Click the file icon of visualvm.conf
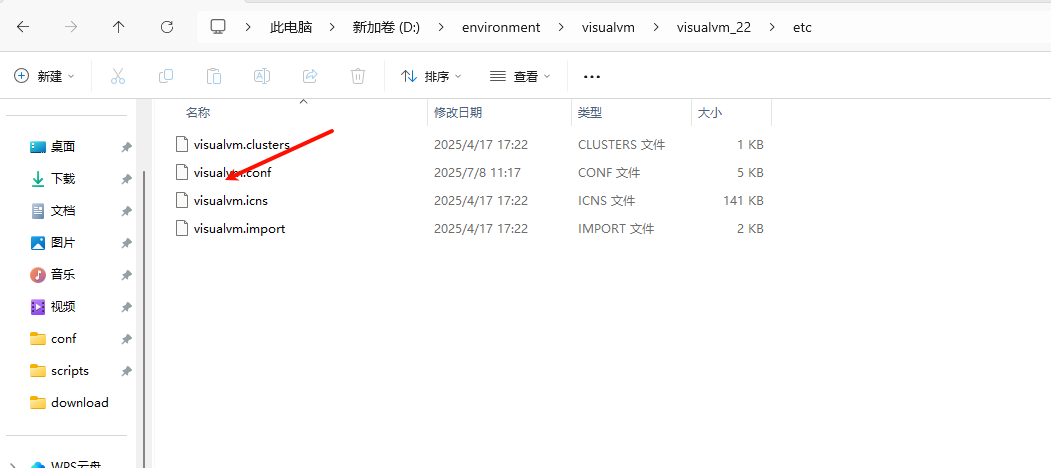1051x468 pixels. point(181,172)
